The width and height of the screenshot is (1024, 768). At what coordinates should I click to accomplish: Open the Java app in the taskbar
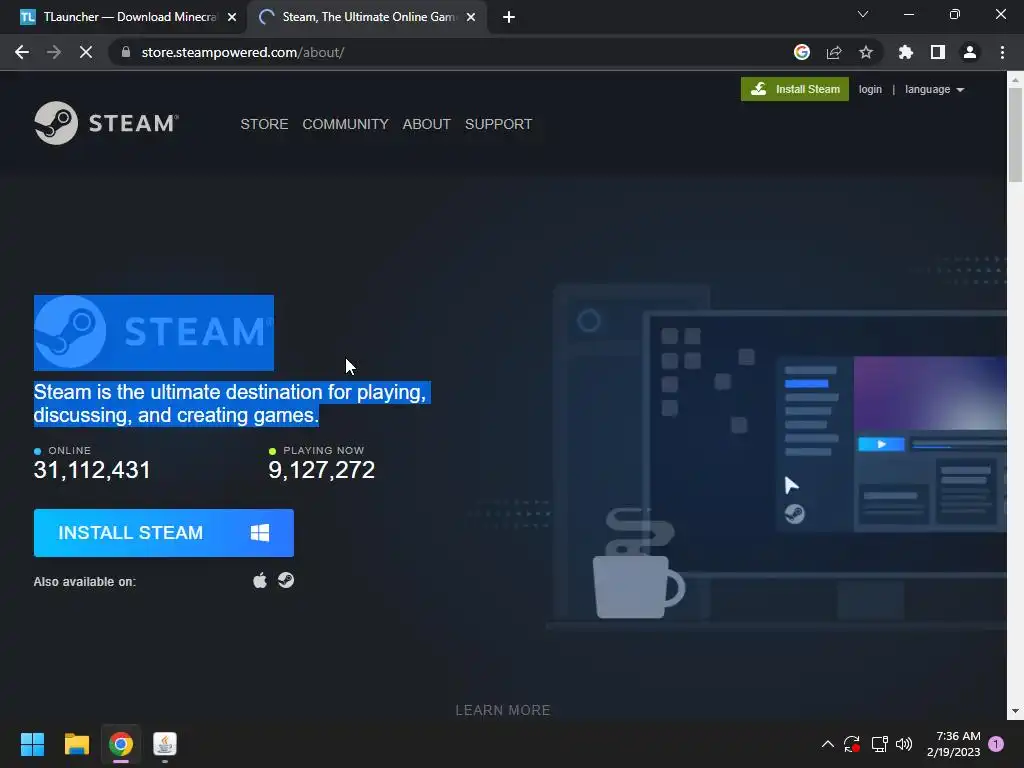tap(165, 744)
